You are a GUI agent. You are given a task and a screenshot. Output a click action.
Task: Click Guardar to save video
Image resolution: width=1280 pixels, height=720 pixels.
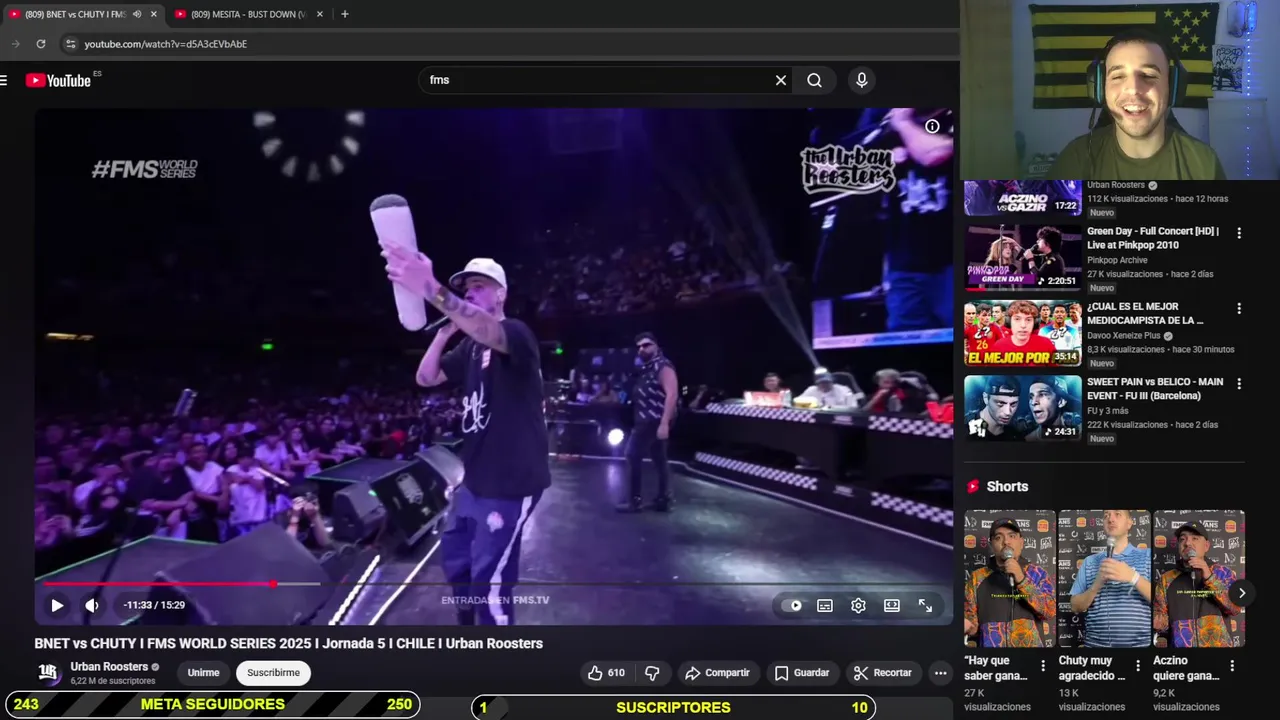802,673
